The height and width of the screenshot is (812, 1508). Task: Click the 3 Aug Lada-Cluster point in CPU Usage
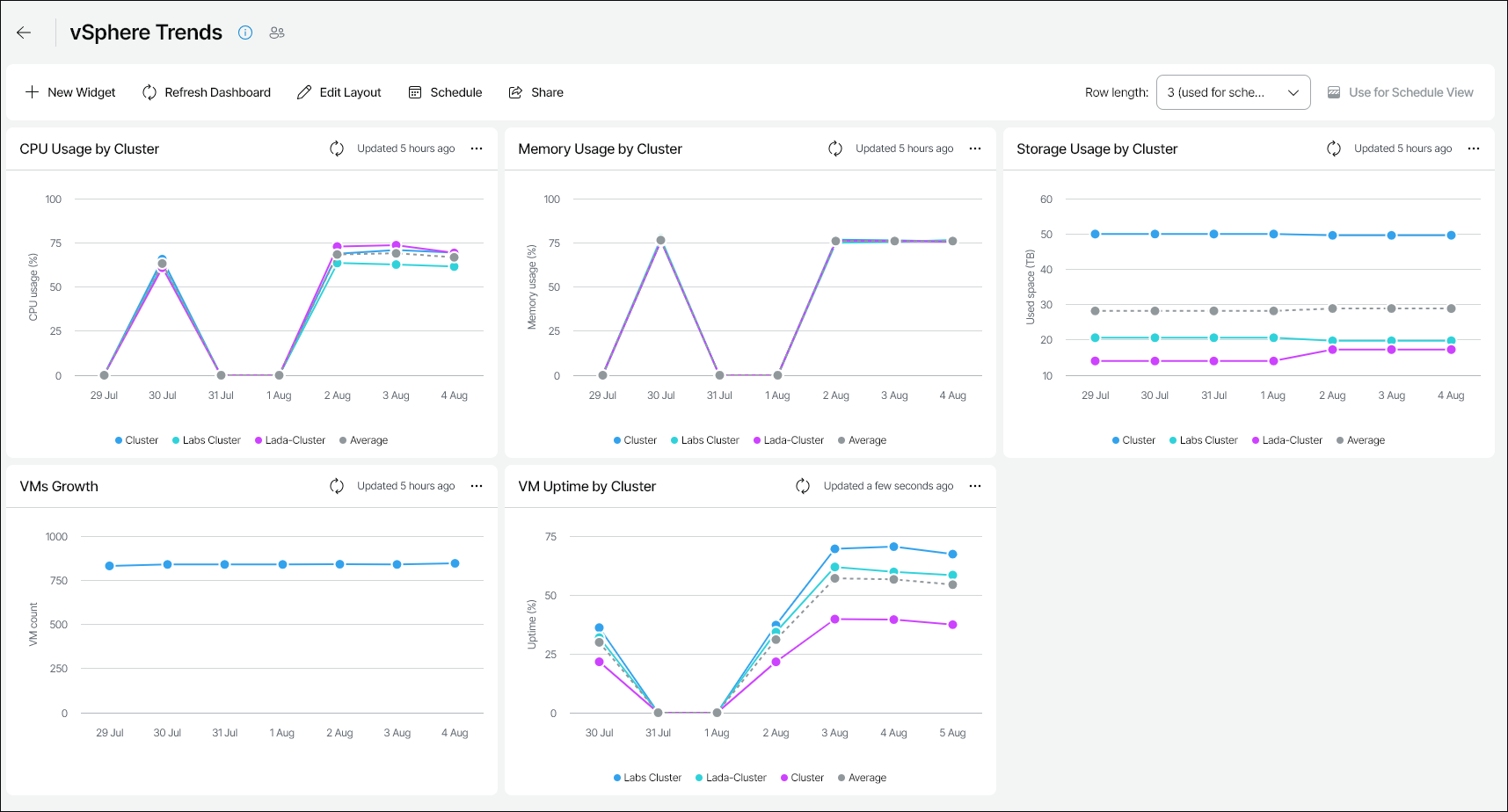pos(396,245)
